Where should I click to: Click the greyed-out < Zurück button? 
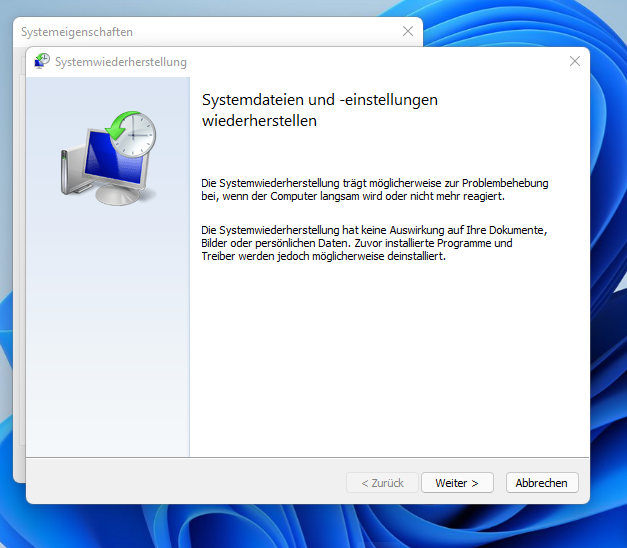(382, 483)
